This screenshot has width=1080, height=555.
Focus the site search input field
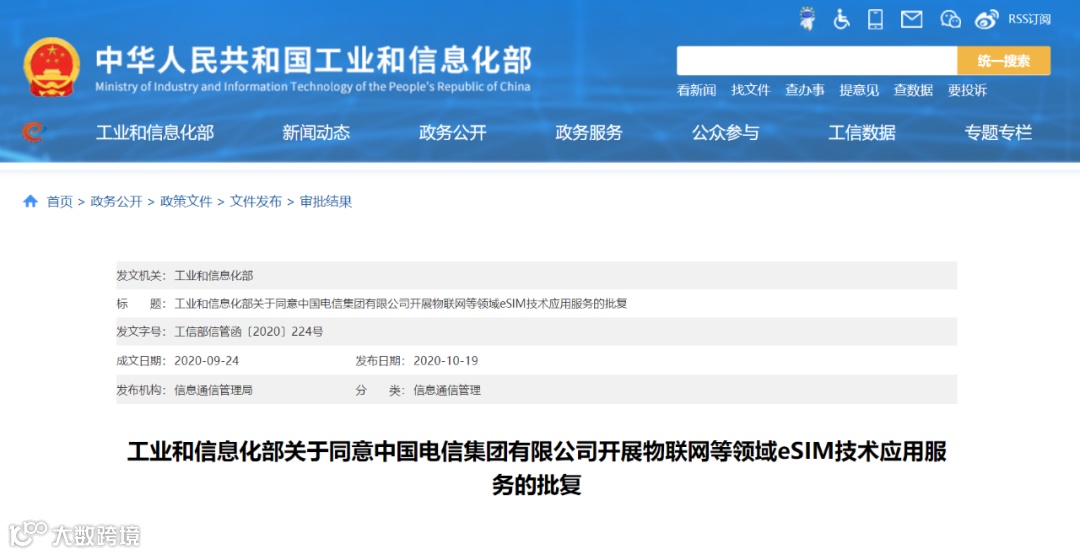pos(817,61)
